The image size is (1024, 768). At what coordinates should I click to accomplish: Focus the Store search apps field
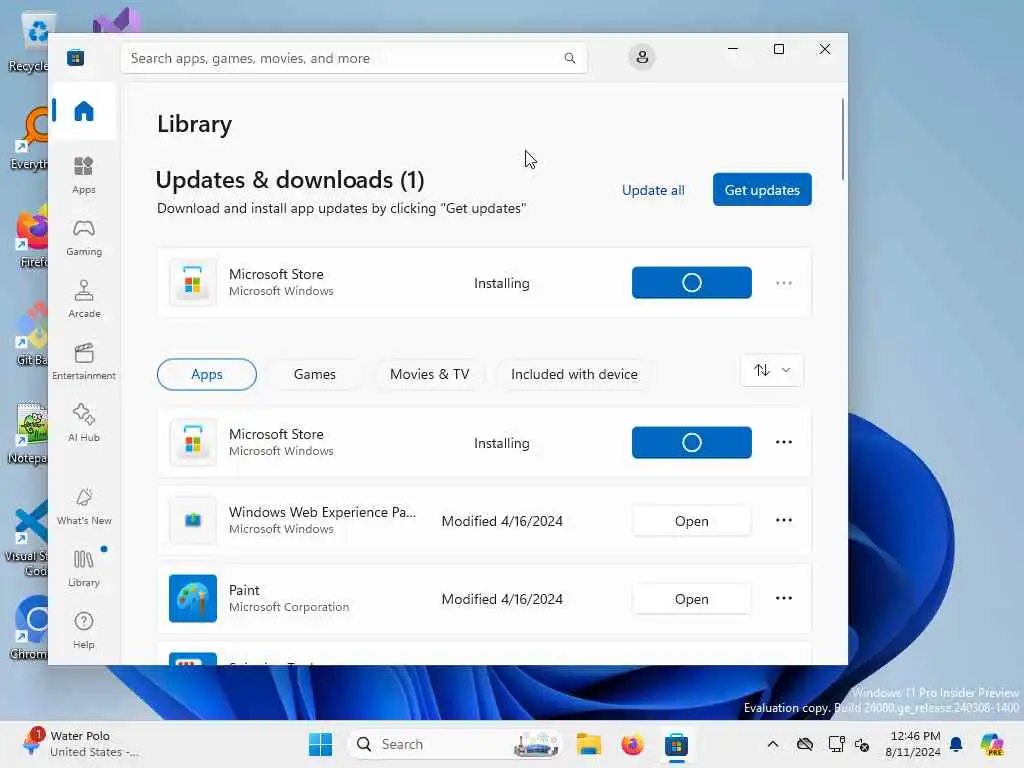click(353, 58)
